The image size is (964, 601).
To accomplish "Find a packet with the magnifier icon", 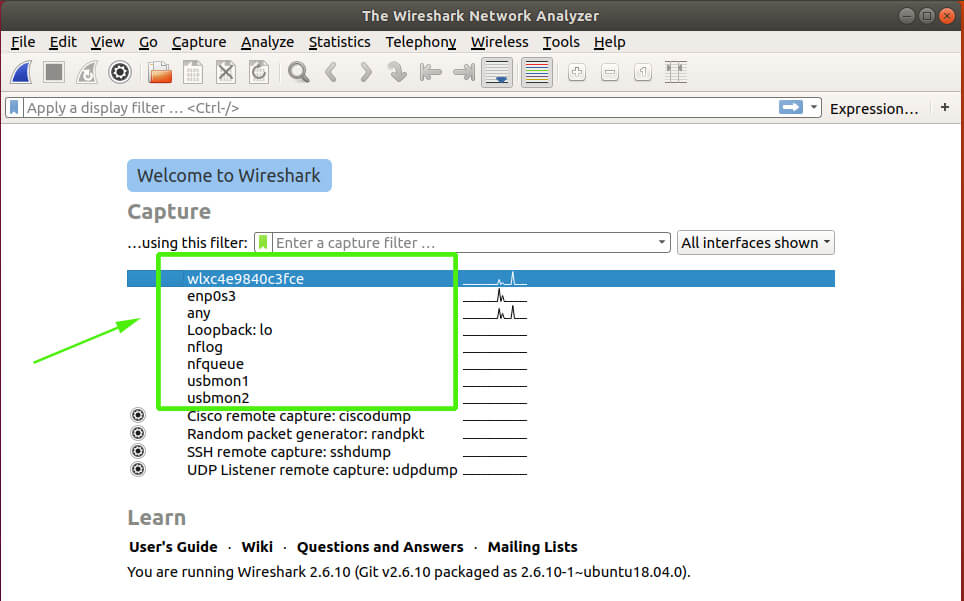I will [x=299, y=73].
